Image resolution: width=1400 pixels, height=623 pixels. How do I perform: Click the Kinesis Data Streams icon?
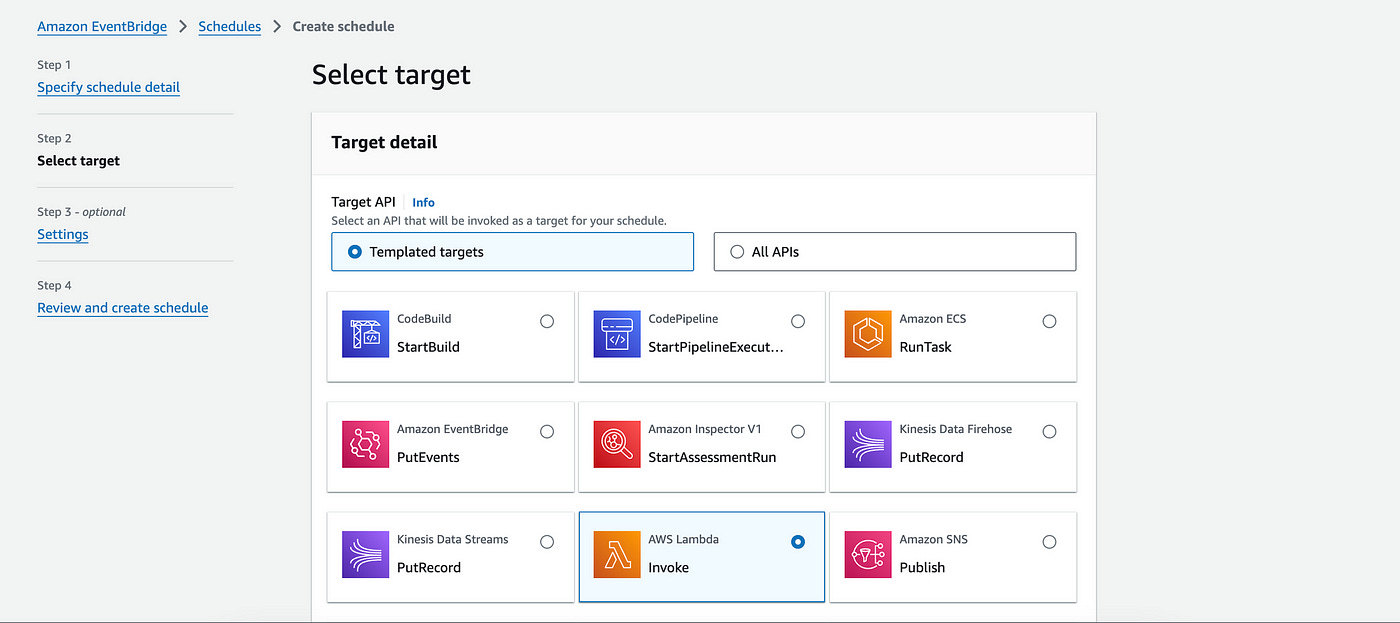pyautogui.click(x=365, y=554)
